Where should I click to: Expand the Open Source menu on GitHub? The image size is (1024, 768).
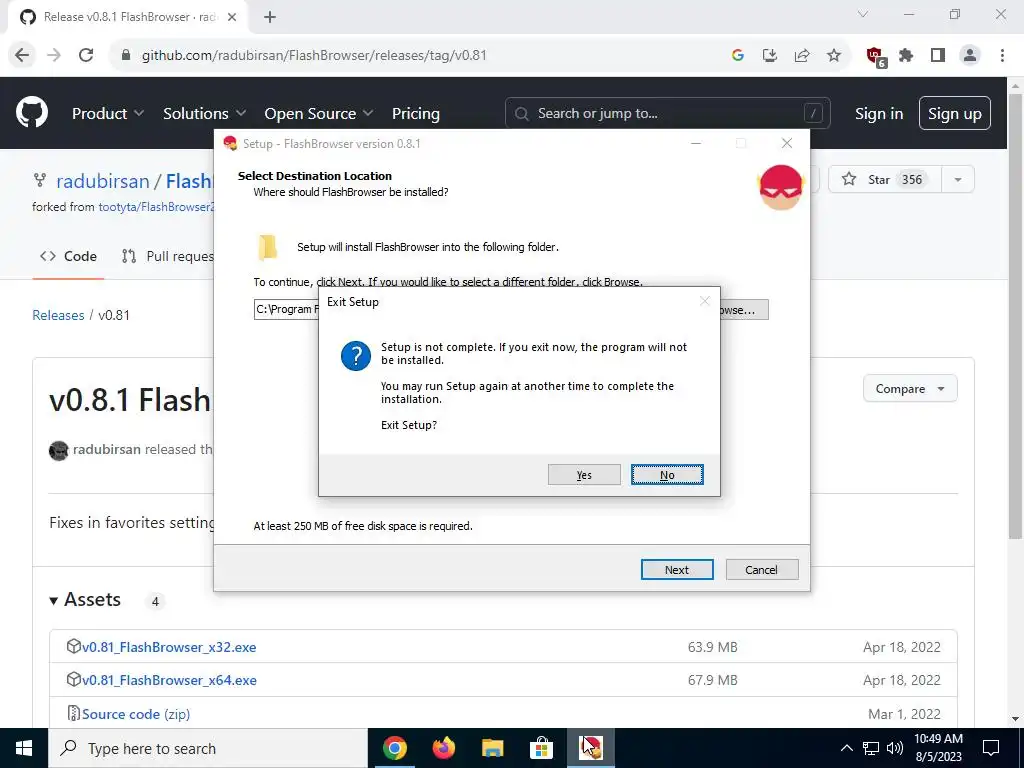319,113
